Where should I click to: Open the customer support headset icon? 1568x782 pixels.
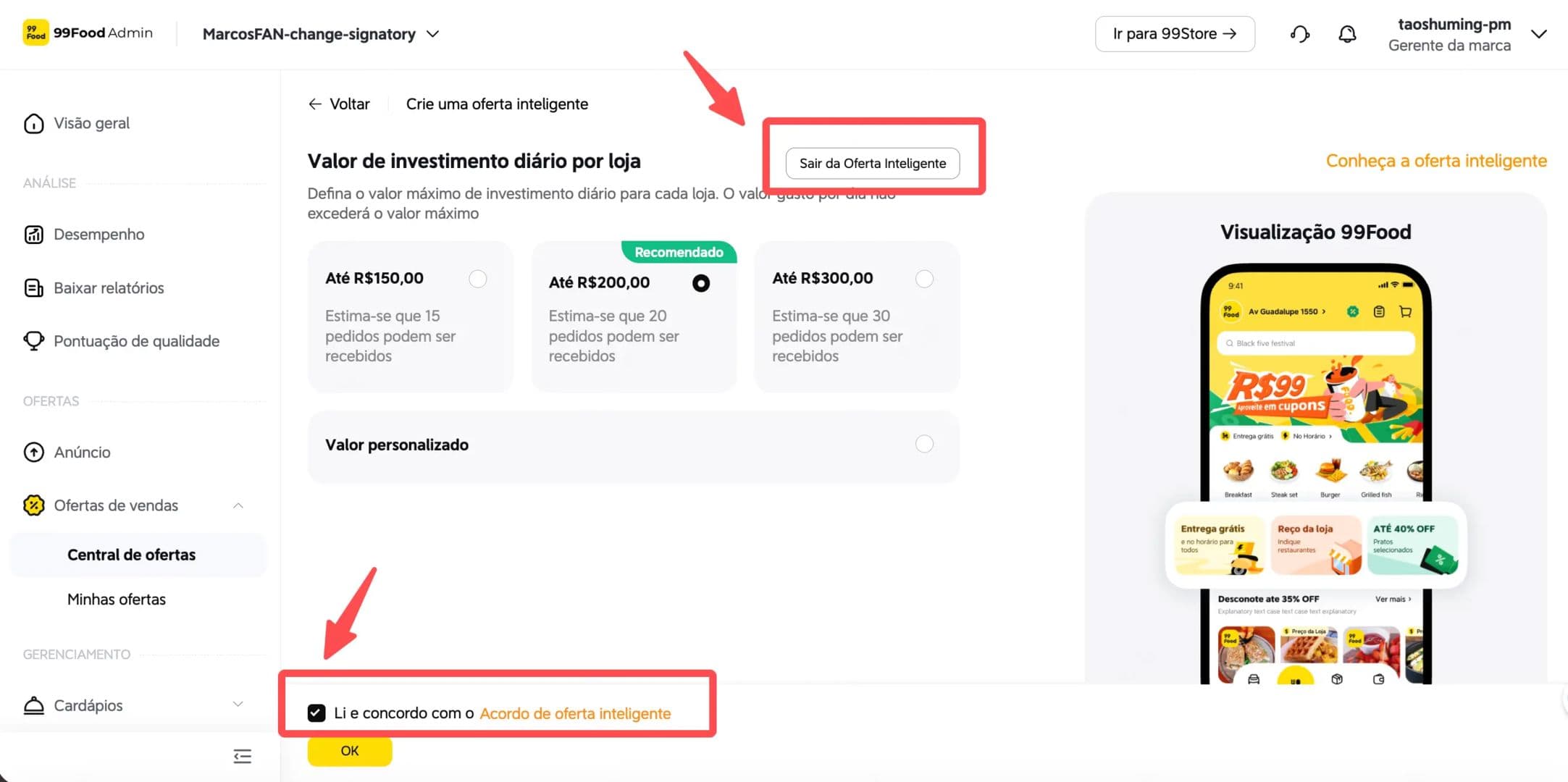point(1300,34)
